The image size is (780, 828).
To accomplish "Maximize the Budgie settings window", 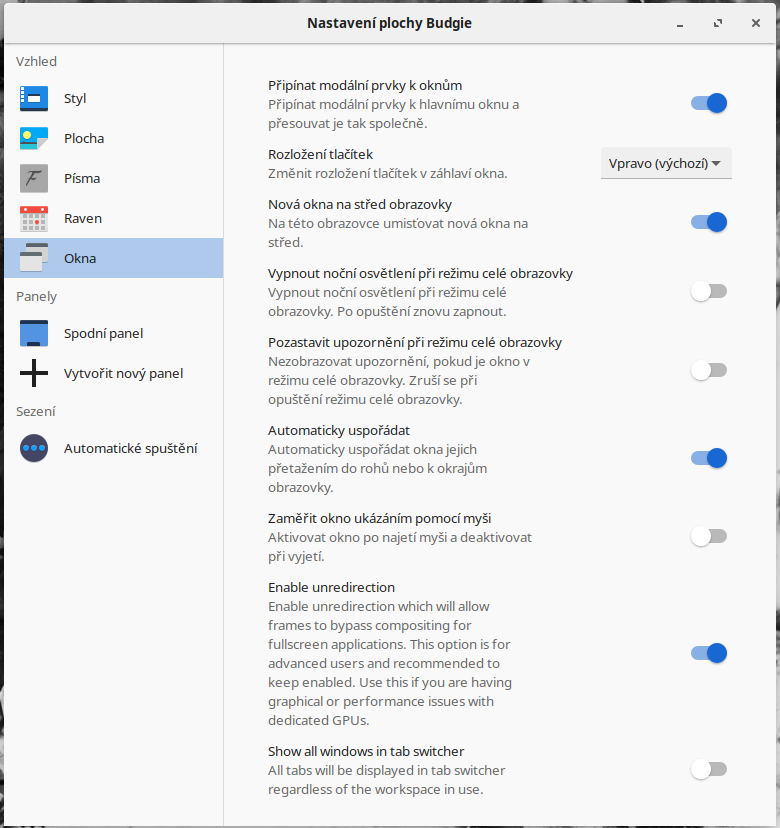I will 718,23.
